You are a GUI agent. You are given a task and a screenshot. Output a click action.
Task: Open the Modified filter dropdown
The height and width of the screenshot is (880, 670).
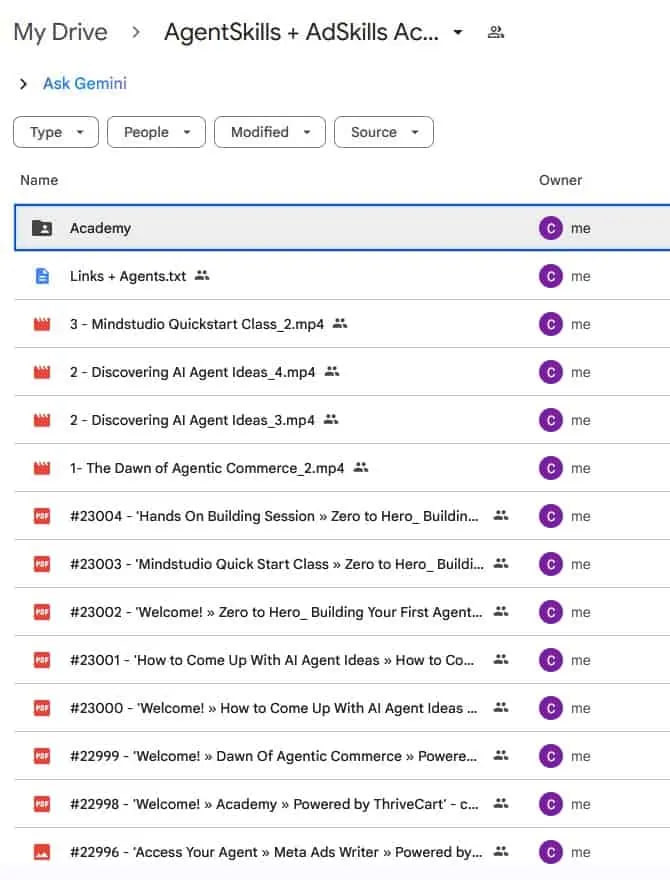click(269, 132)
